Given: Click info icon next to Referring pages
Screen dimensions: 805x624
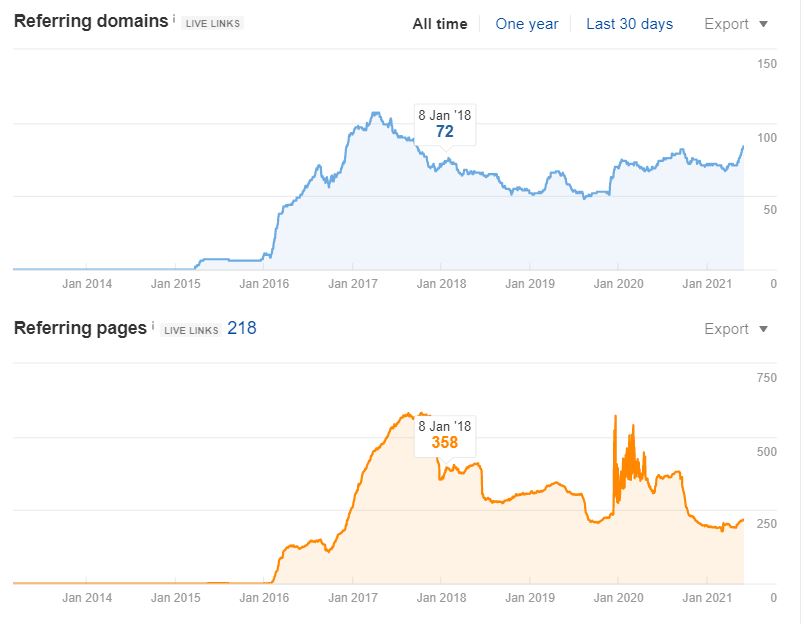Looking at the screenshot, I should [x=152, y=326].
